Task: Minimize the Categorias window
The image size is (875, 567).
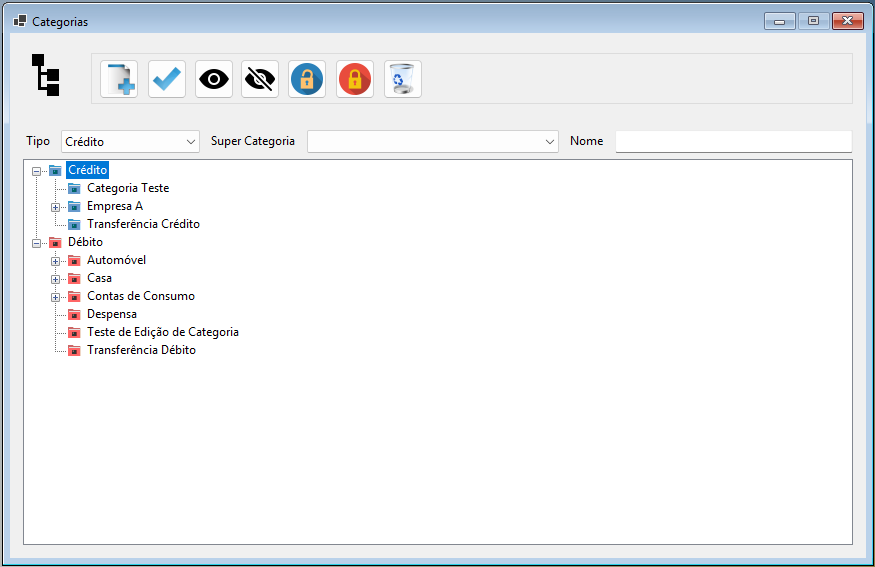Action: click(x=780, y=21)
